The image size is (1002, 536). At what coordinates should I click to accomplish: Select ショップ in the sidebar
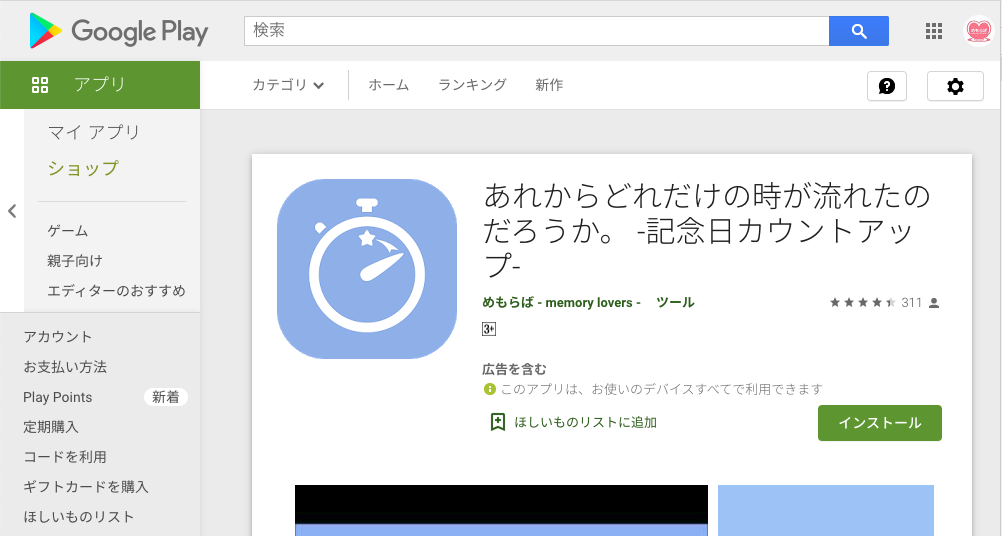83,168
